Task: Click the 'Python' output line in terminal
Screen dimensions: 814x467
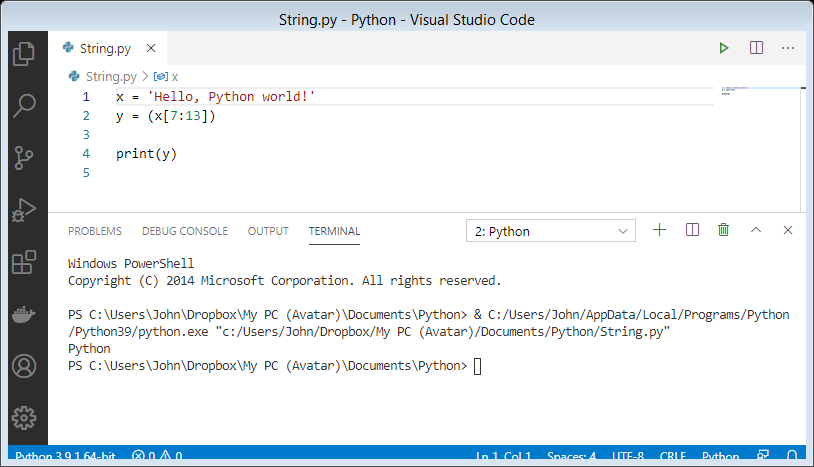Action: tap(89, 349)
